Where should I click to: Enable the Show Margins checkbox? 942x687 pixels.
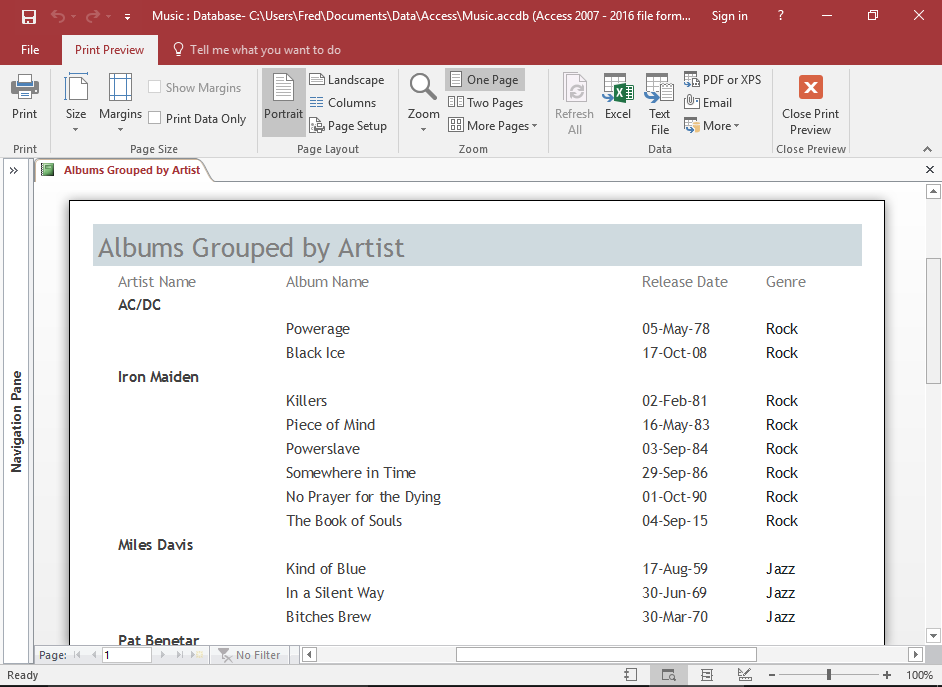155,87
